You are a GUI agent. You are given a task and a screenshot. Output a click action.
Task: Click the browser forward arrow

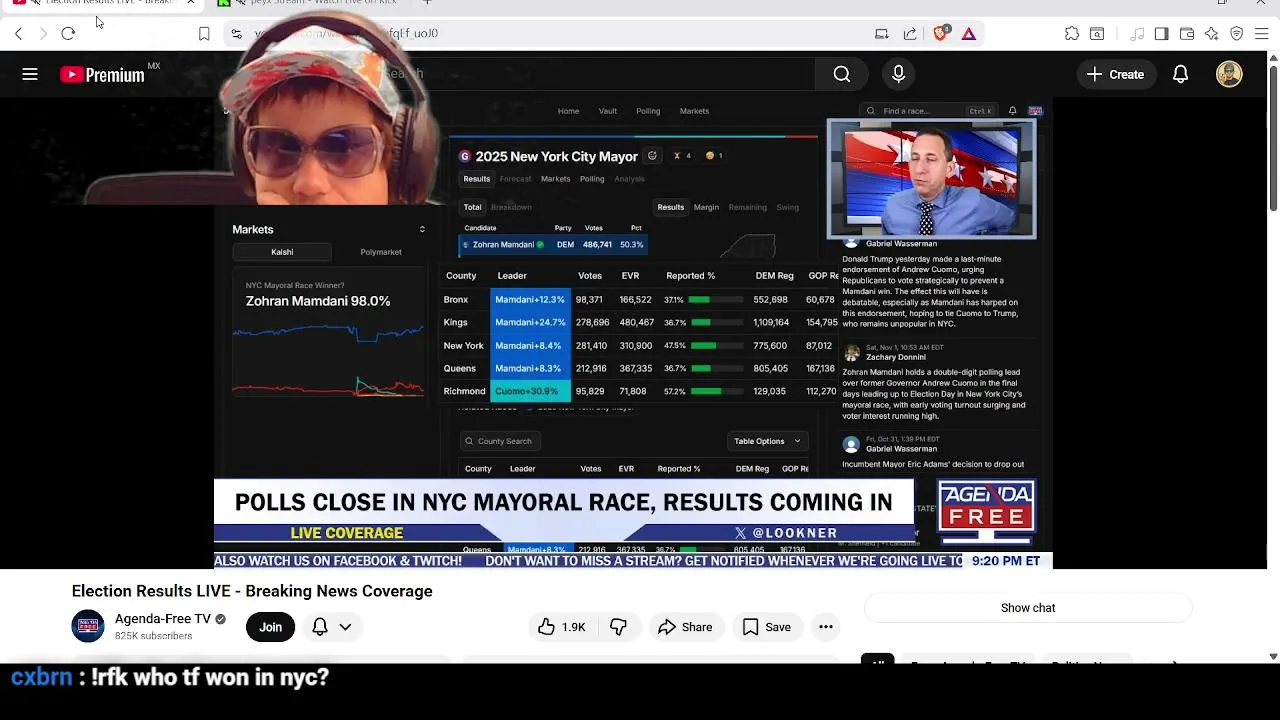[x=43, y=33]
